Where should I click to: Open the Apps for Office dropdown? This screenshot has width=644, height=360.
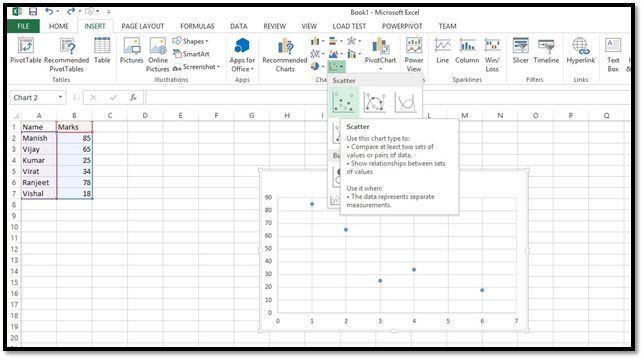242,55
